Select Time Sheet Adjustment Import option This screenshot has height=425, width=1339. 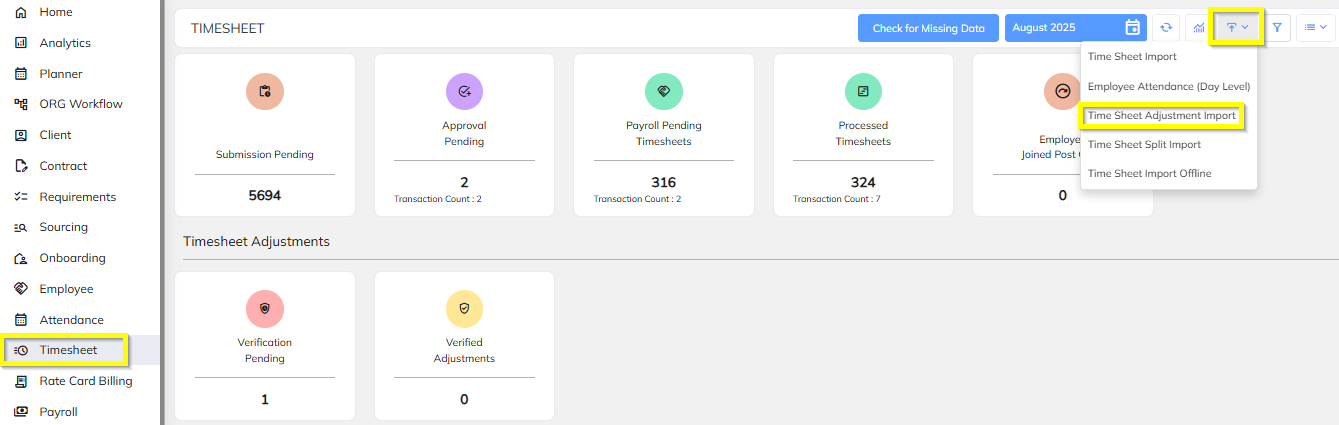(x=1162, y=116)
